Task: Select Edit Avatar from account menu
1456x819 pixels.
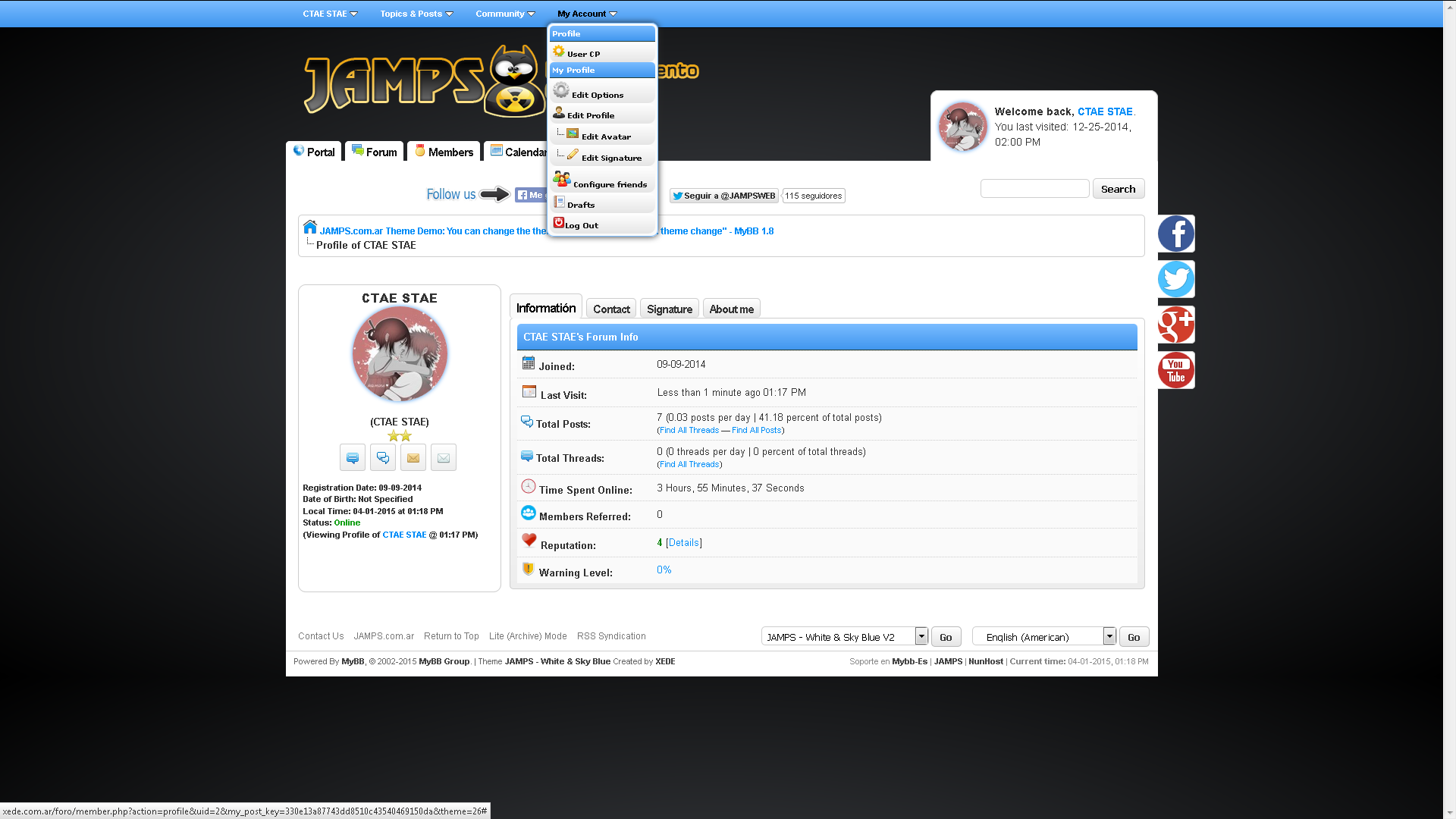Action: (605, 136)
